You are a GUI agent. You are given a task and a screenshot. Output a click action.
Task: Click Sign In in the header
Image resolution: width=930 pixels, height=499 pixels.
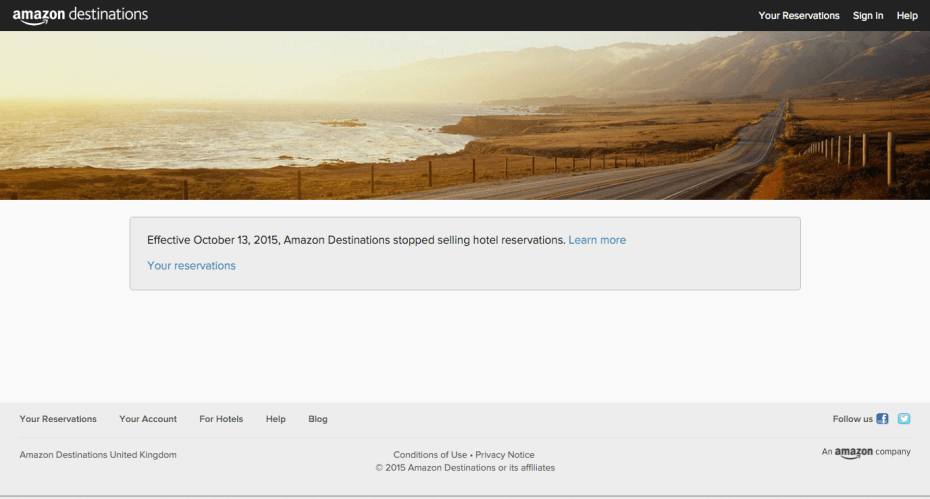pos(868,16)
